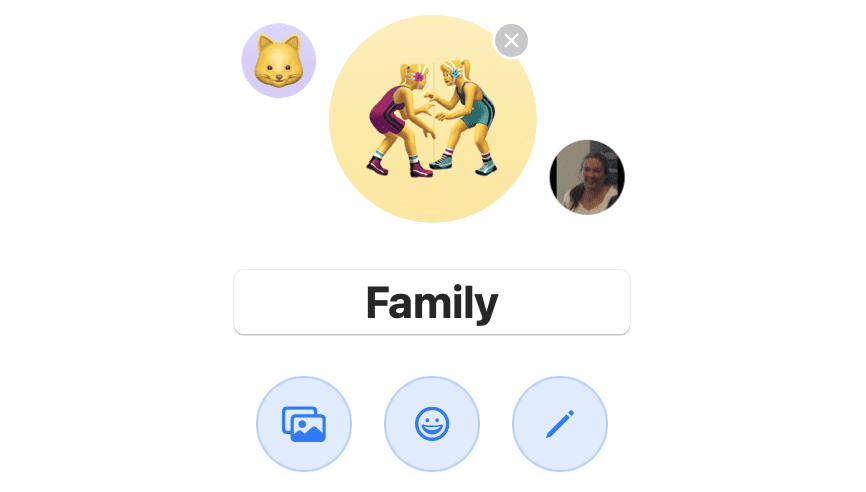This screenshot has height=492, width=866.
Task: Select the cat Memoji avatar
Action: coord(279,61)
